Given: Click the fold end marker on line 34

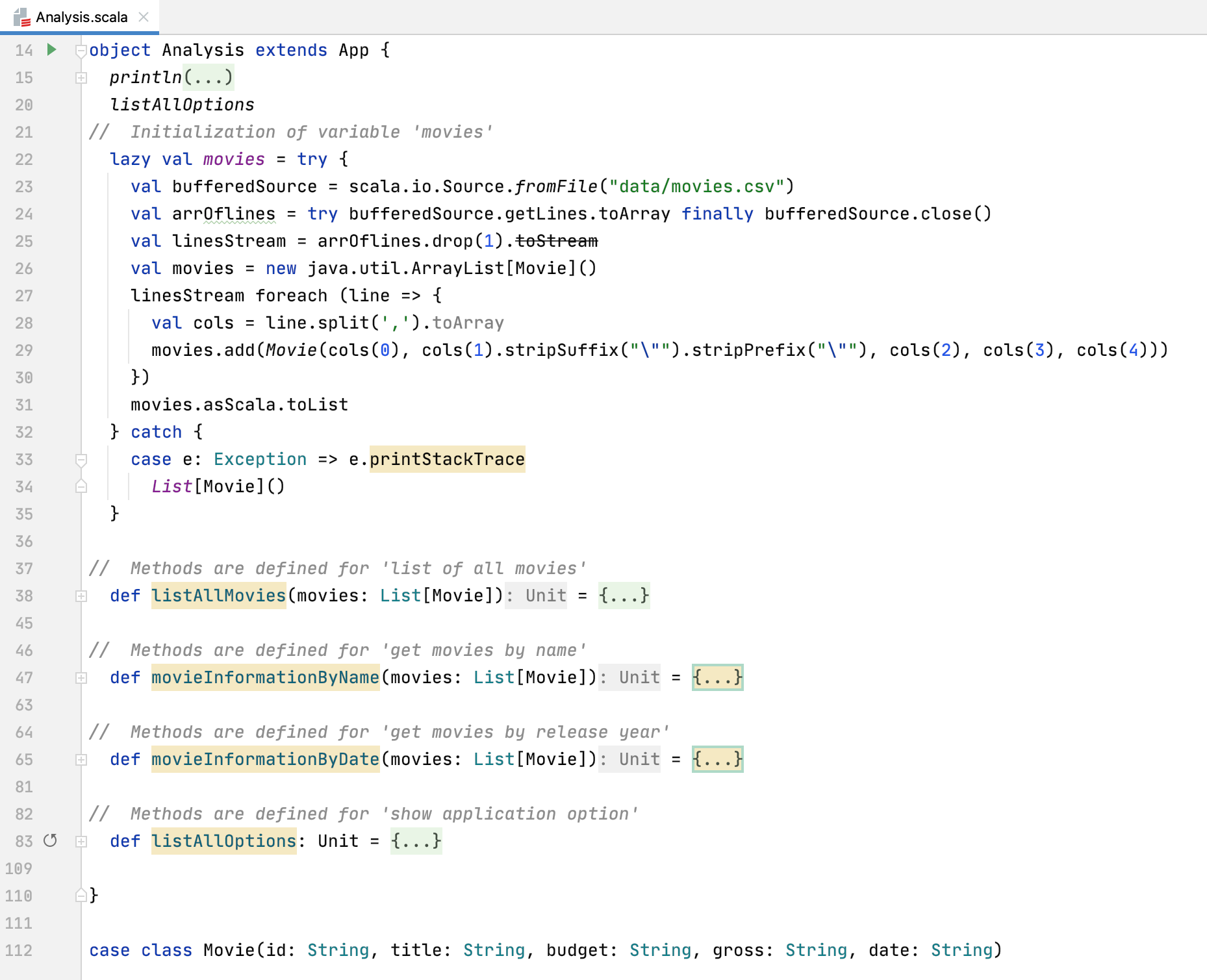Looking at the screenshot, I should point(81,486).
